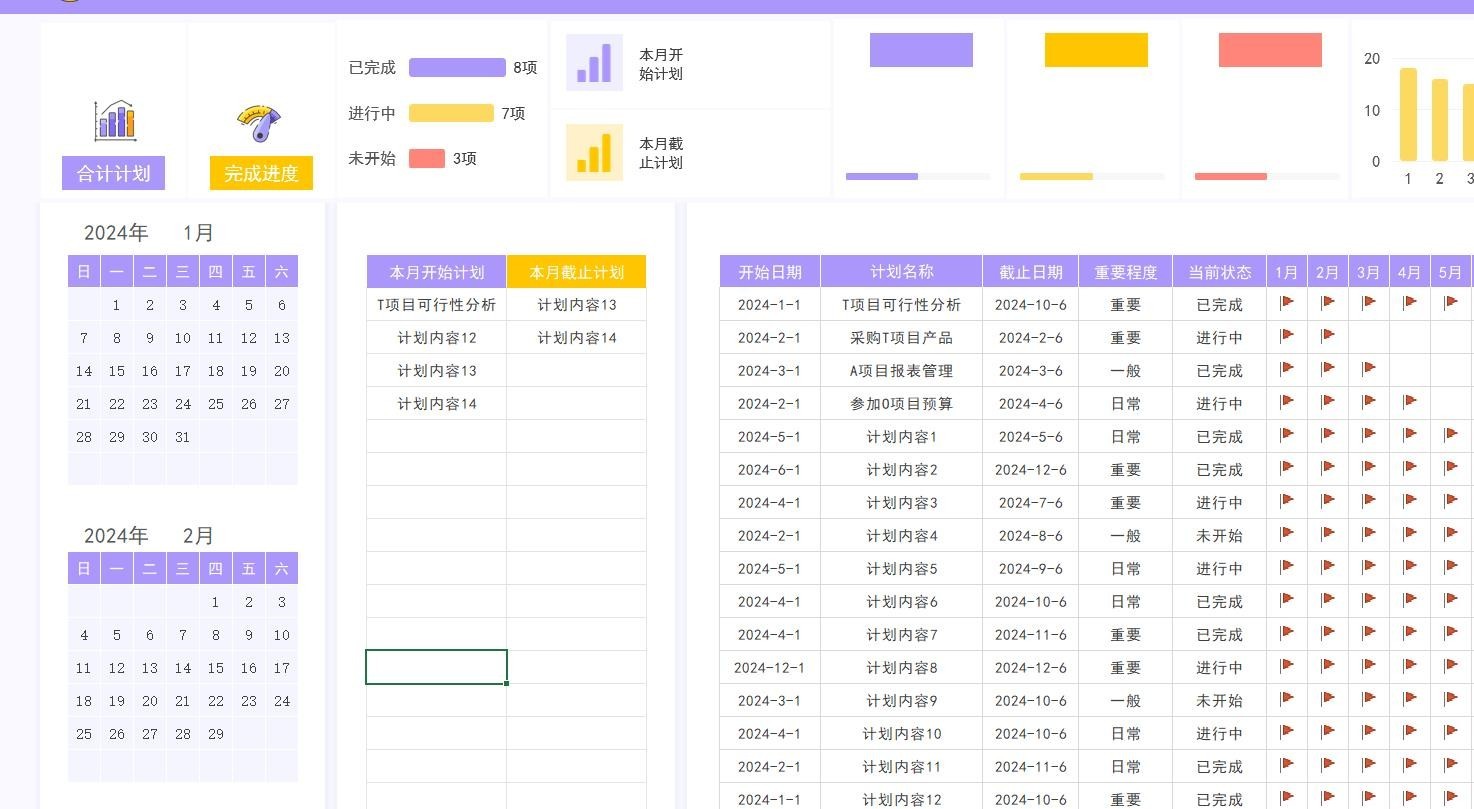Click the red color block in top card
Image resolution: width=1474 pixels, height=809 pixels.
[x=1270, y=50]
